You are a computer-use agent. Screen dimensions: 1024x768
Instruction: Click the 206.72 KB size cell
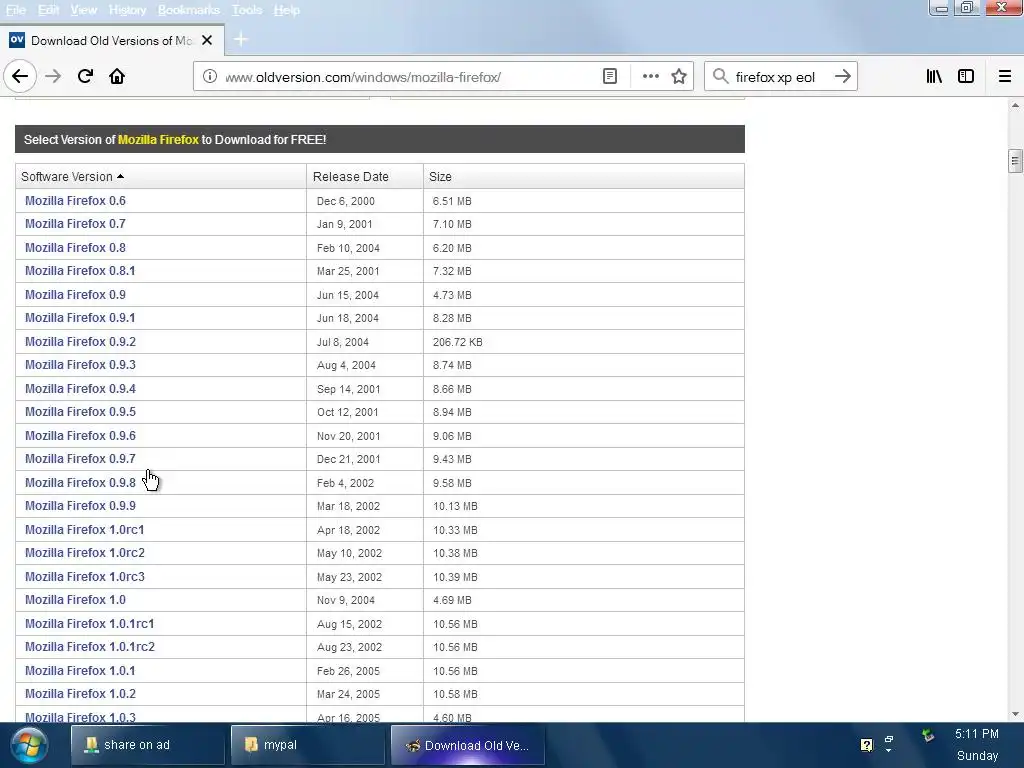(458, 342)
